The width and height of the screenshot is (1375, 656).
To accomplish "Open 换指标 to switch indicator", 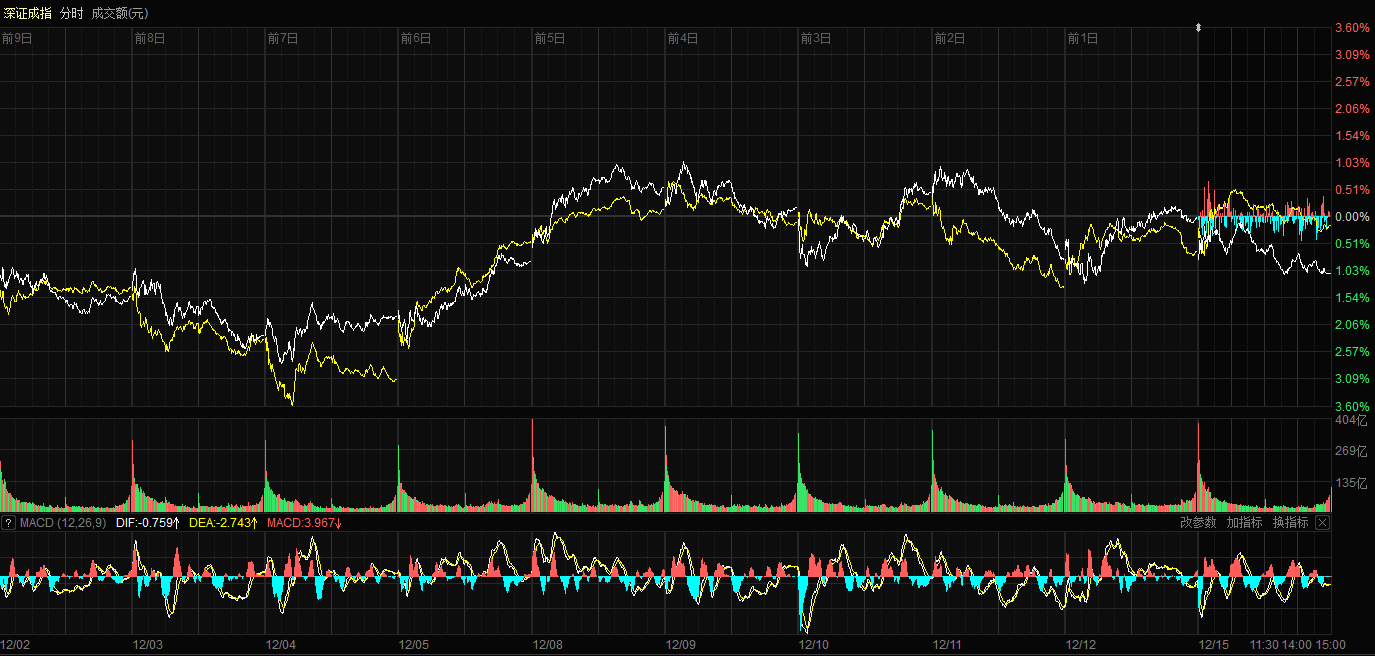I will click(x=1290, y=523).
